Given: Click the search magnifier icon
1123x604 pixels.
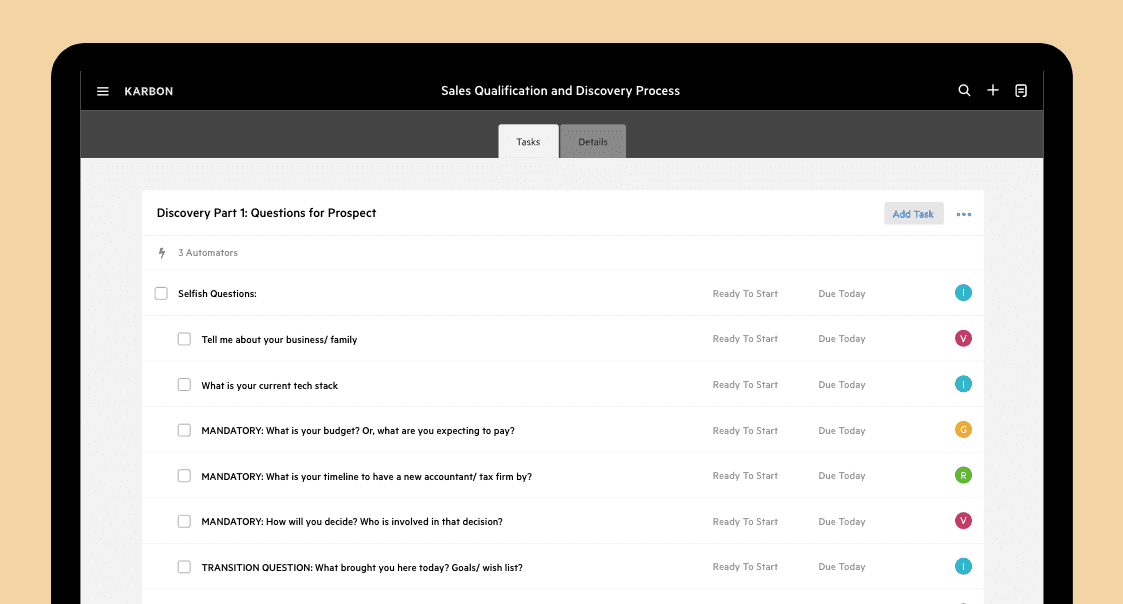Looking at the screenshot, I should point(964,91).
